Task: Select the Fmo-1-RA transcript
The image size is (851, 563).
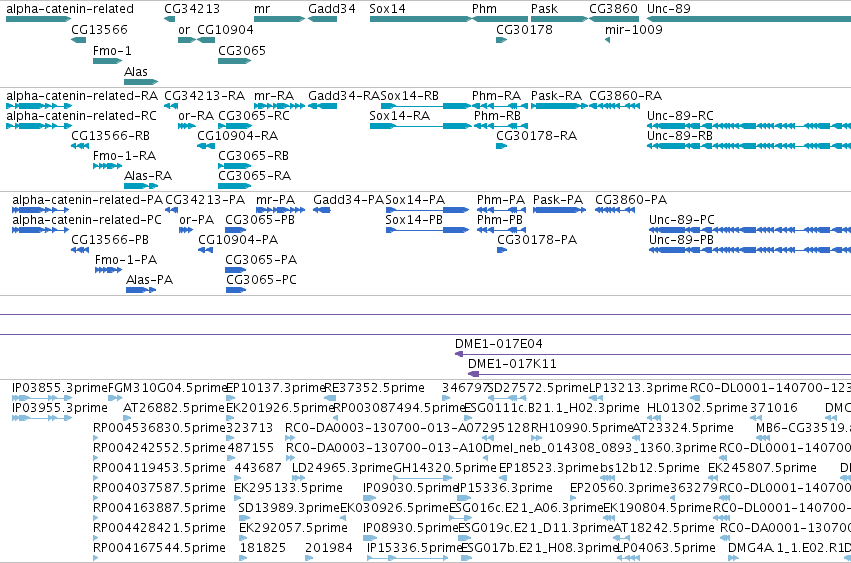Action: (x=107, y=166)
